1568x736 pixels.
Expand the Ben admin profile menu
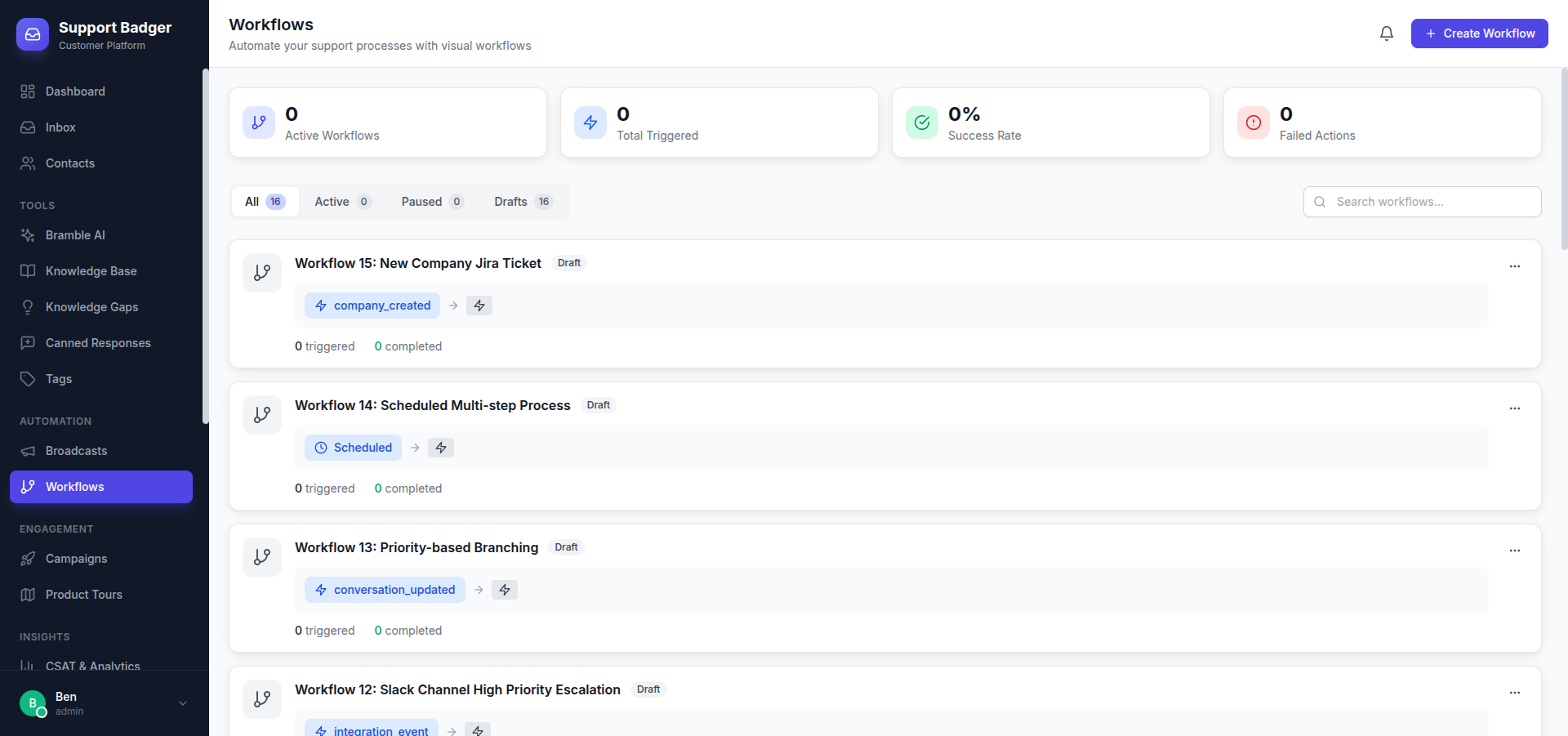tap(100, 703)
